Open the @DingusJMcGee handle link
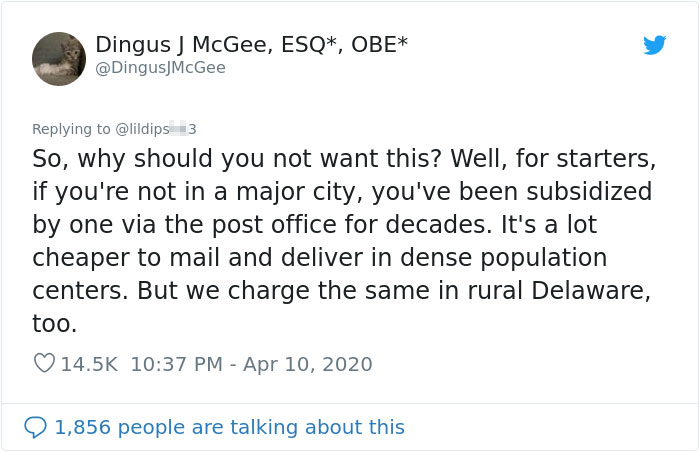Viewport: 700px width, 452px height. coord(160,68)
